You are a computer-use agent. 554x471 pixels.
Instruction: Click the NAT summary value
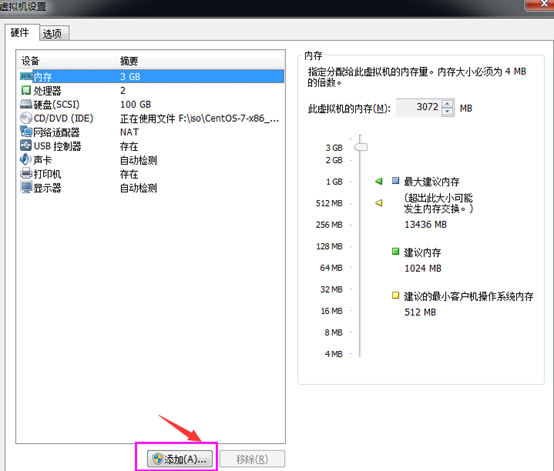point(129,132)
